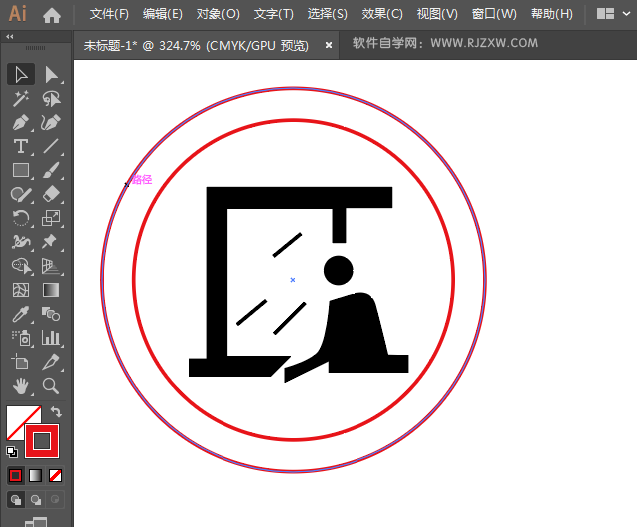Choose the Rectangle tool
637x527 pixels.
(x=20, y=171)
